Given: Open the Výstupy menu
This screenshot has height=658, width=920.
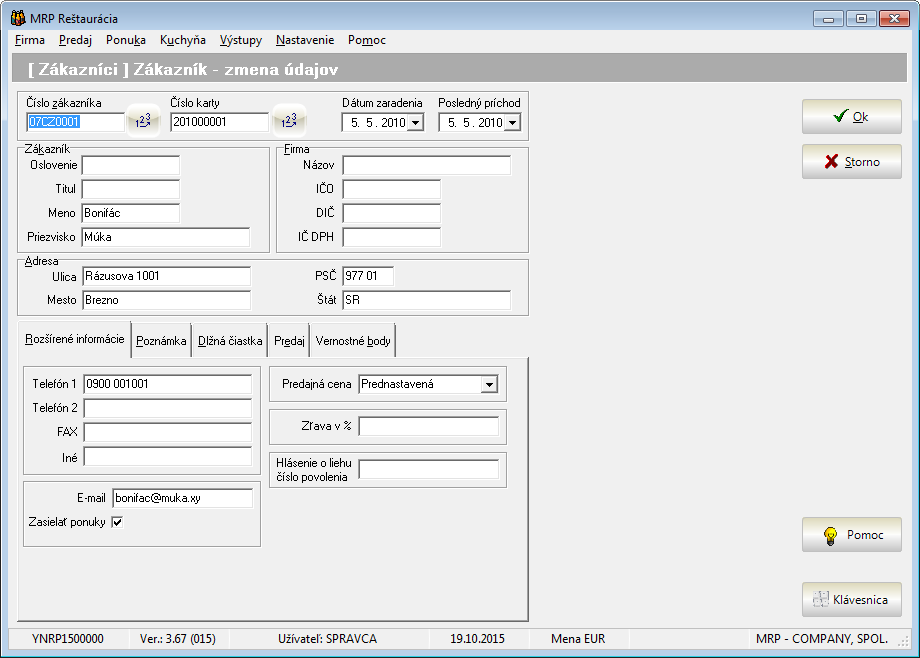Looking at the screenshot, I should click(241, 40).
